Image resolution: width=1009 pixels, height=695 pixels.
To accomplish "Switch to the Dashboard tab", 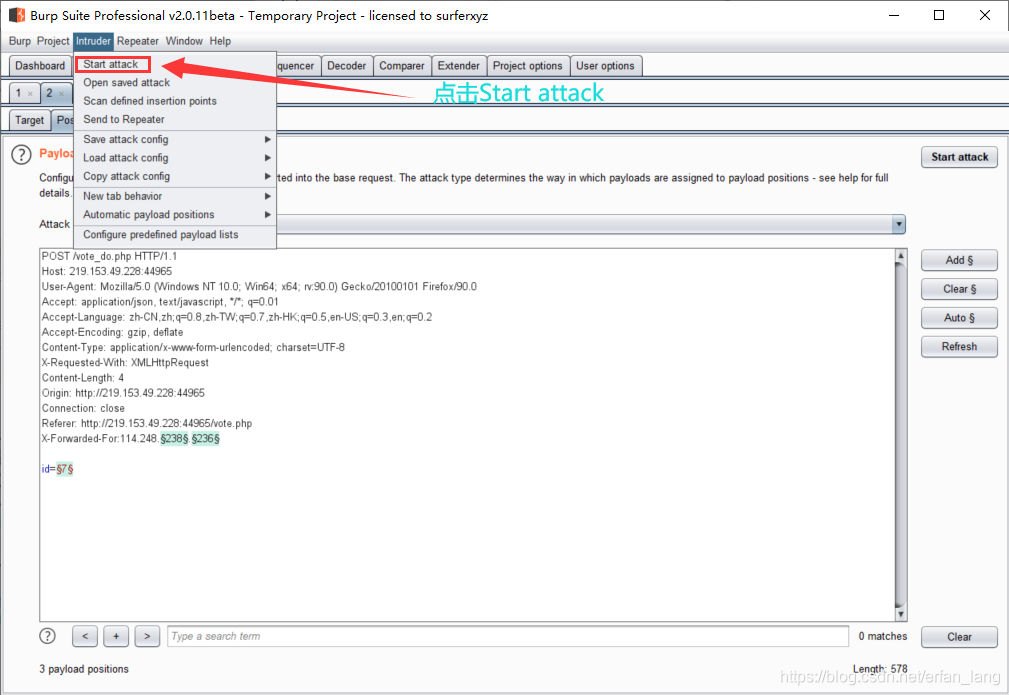I will 40,66.
